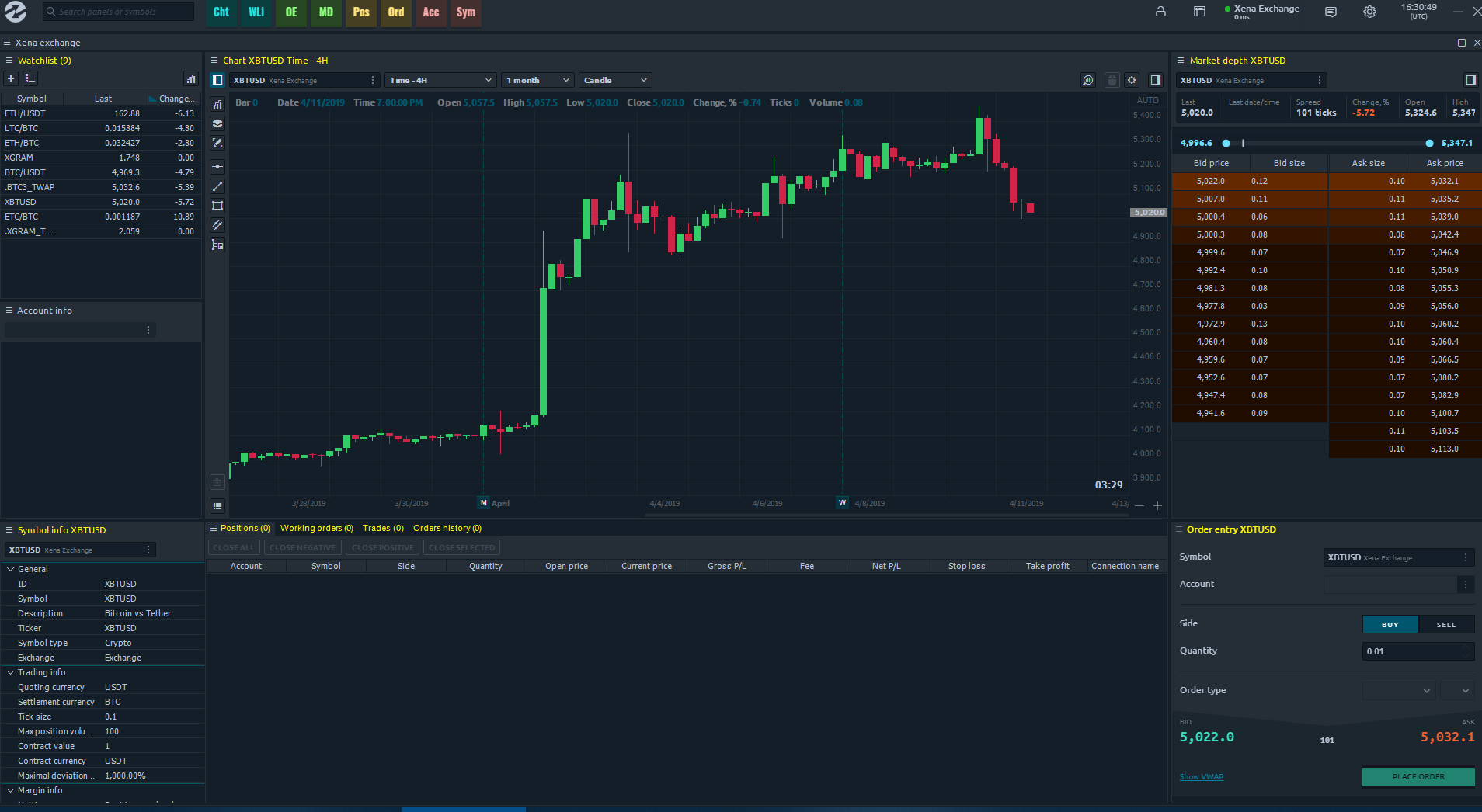Open the Order Entry (OE) panel

coord(291,13)
